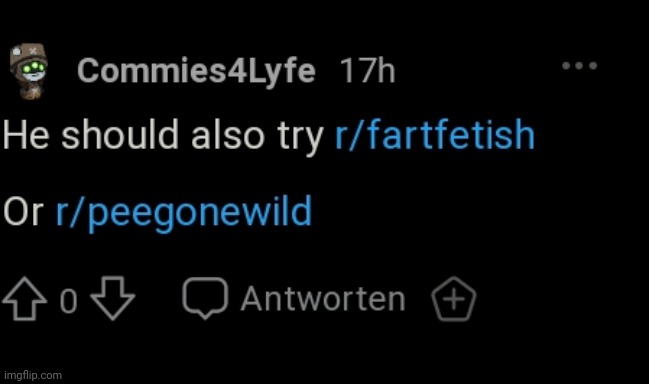Give an award via the pentagon plus icon

pos(454,299)
